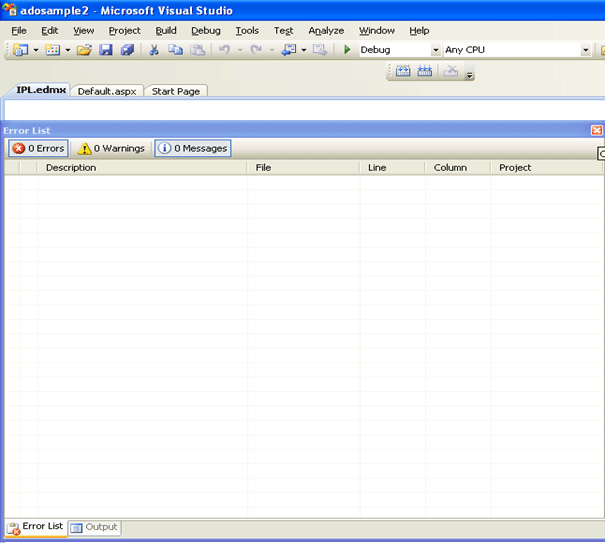This screenshot has width=605, height=543.
Task: Switch to the IPL.edmx tab
Action: [x=41, y=90]
